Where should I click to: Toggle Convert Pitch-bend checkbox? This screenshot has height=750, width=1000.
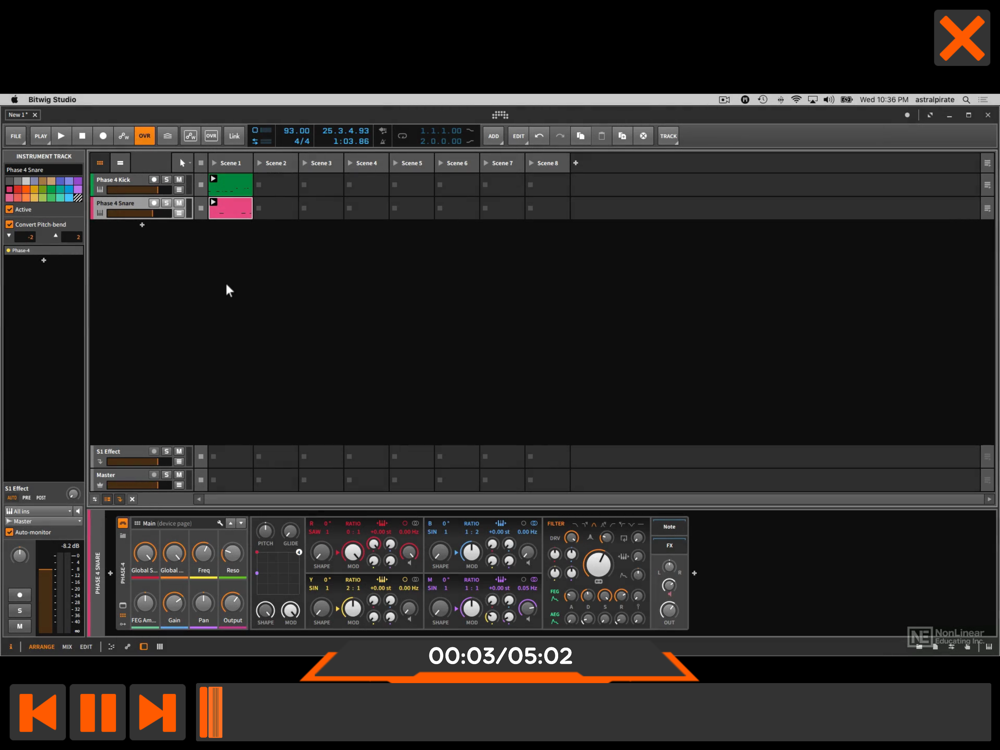10,224
